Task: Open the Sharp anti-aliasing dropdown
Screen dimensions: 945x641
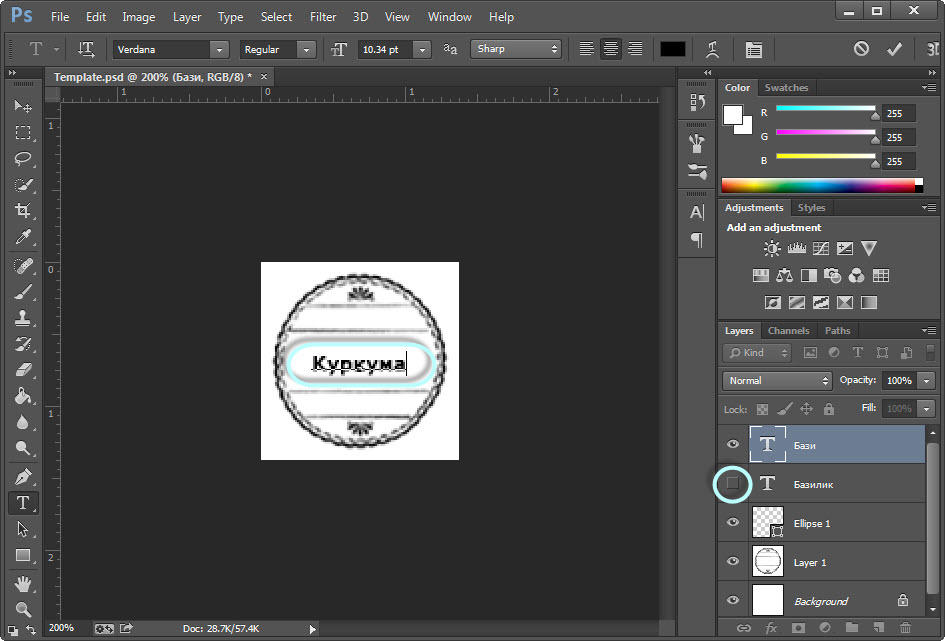Action: click(516, 48)
